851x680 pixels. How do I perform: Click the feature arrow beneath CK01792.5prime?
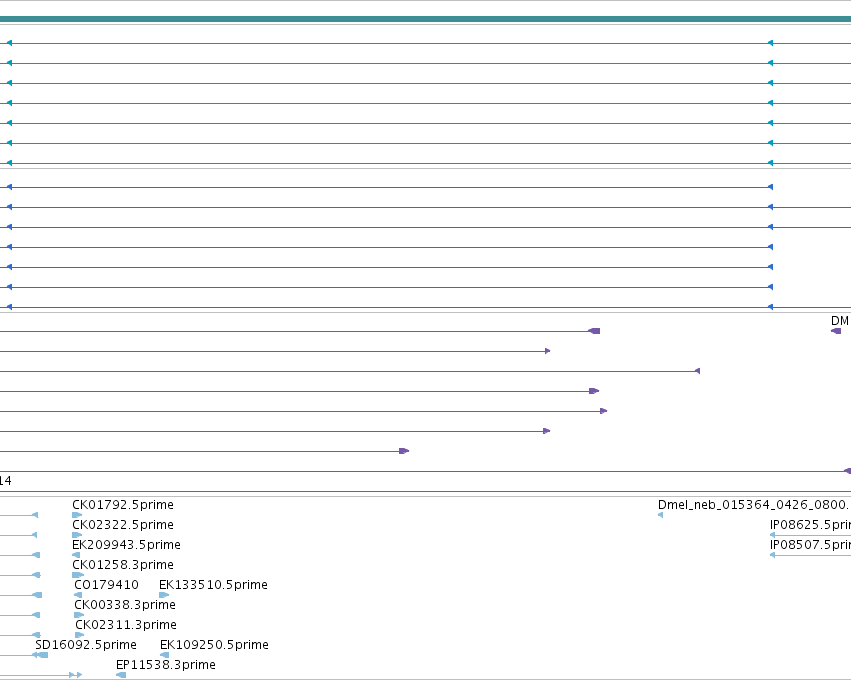pyautogui.click(x=77, y=515)
